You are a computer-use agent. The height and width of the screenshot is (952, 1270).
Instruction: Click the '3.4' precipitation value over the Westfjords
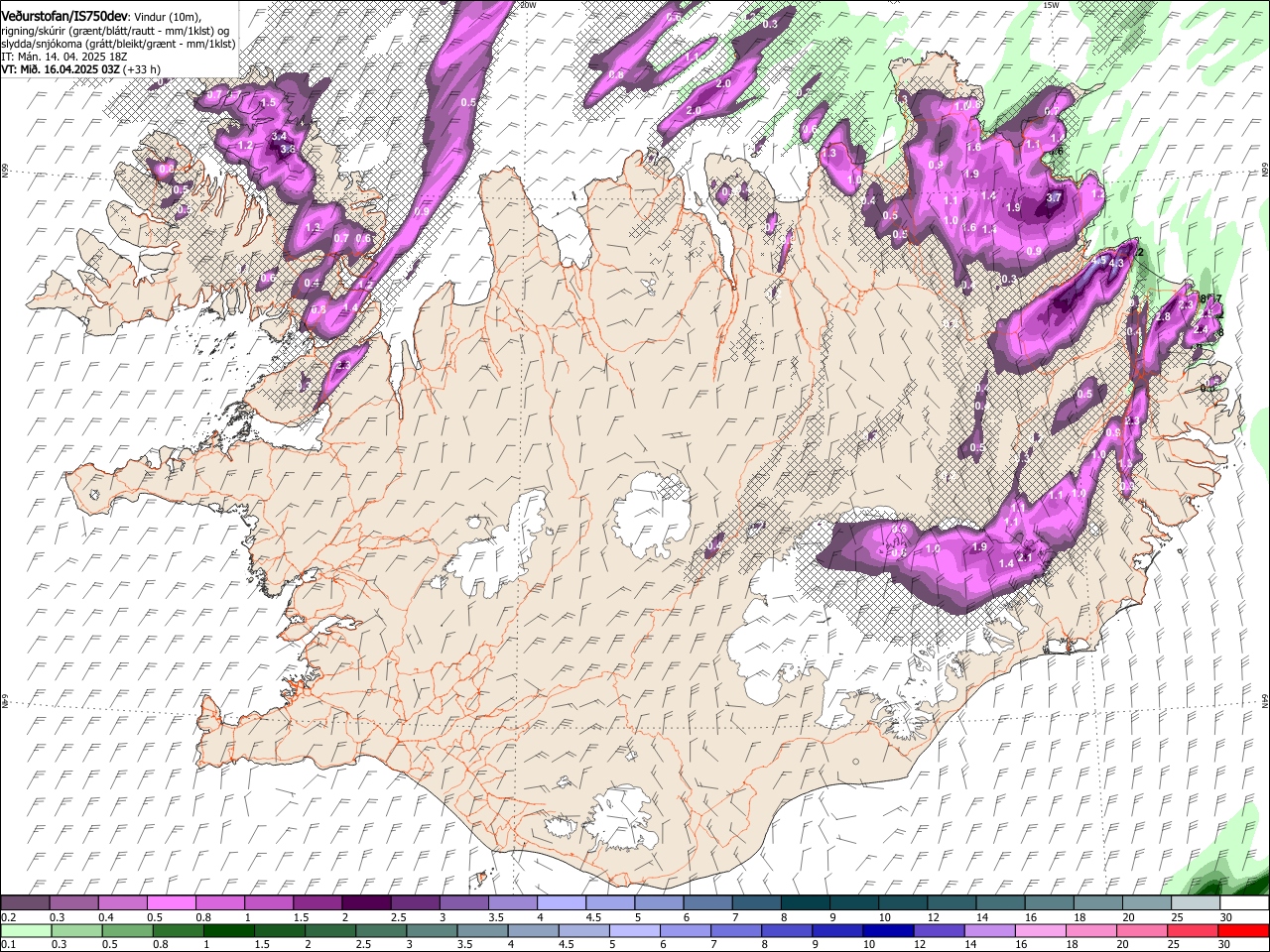(x=279, y=136)
